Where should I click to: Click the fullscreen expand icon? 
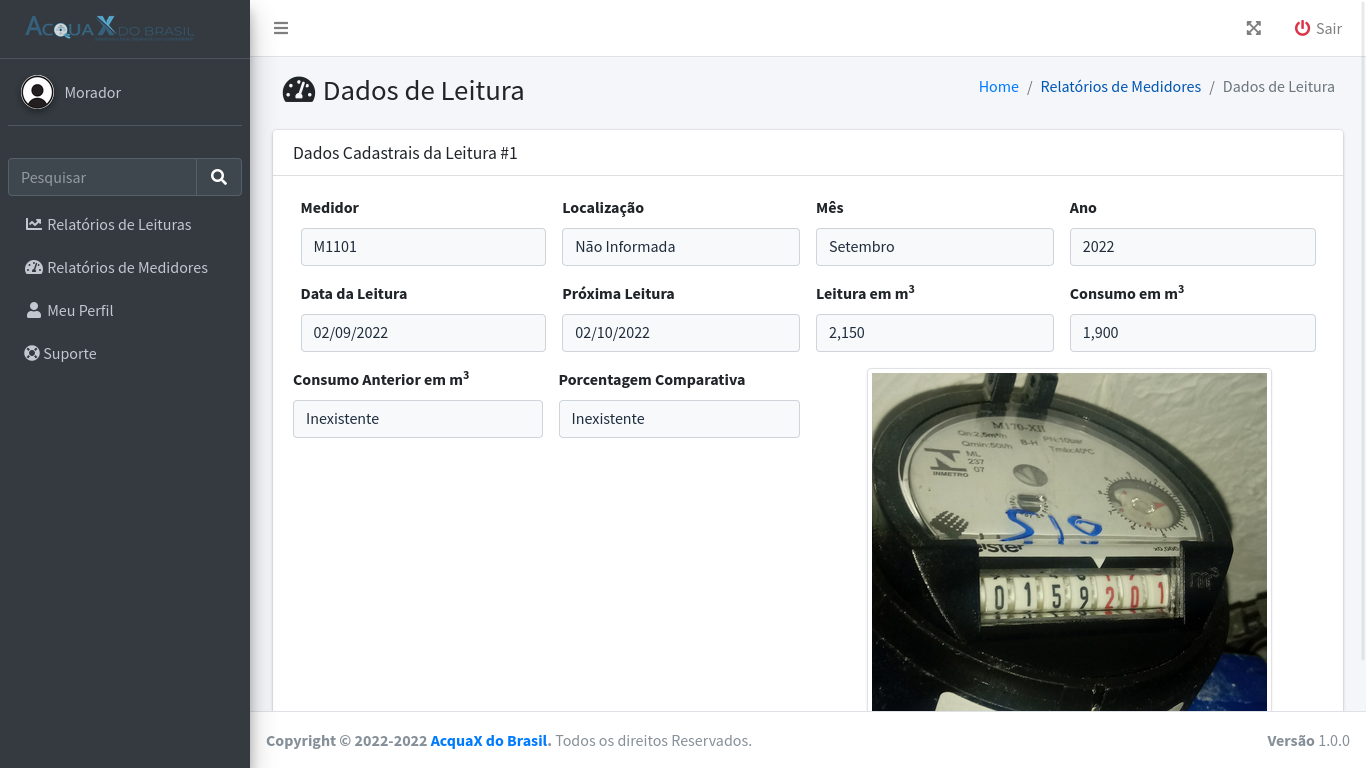pos(1253,28)
